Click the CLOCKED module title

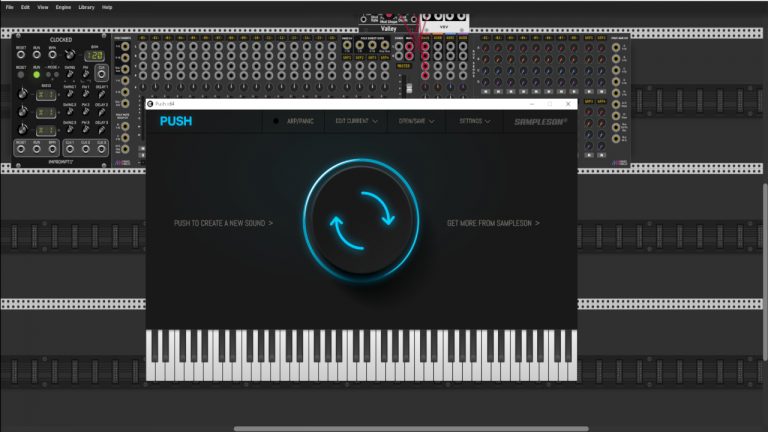[x=61, y=40]
